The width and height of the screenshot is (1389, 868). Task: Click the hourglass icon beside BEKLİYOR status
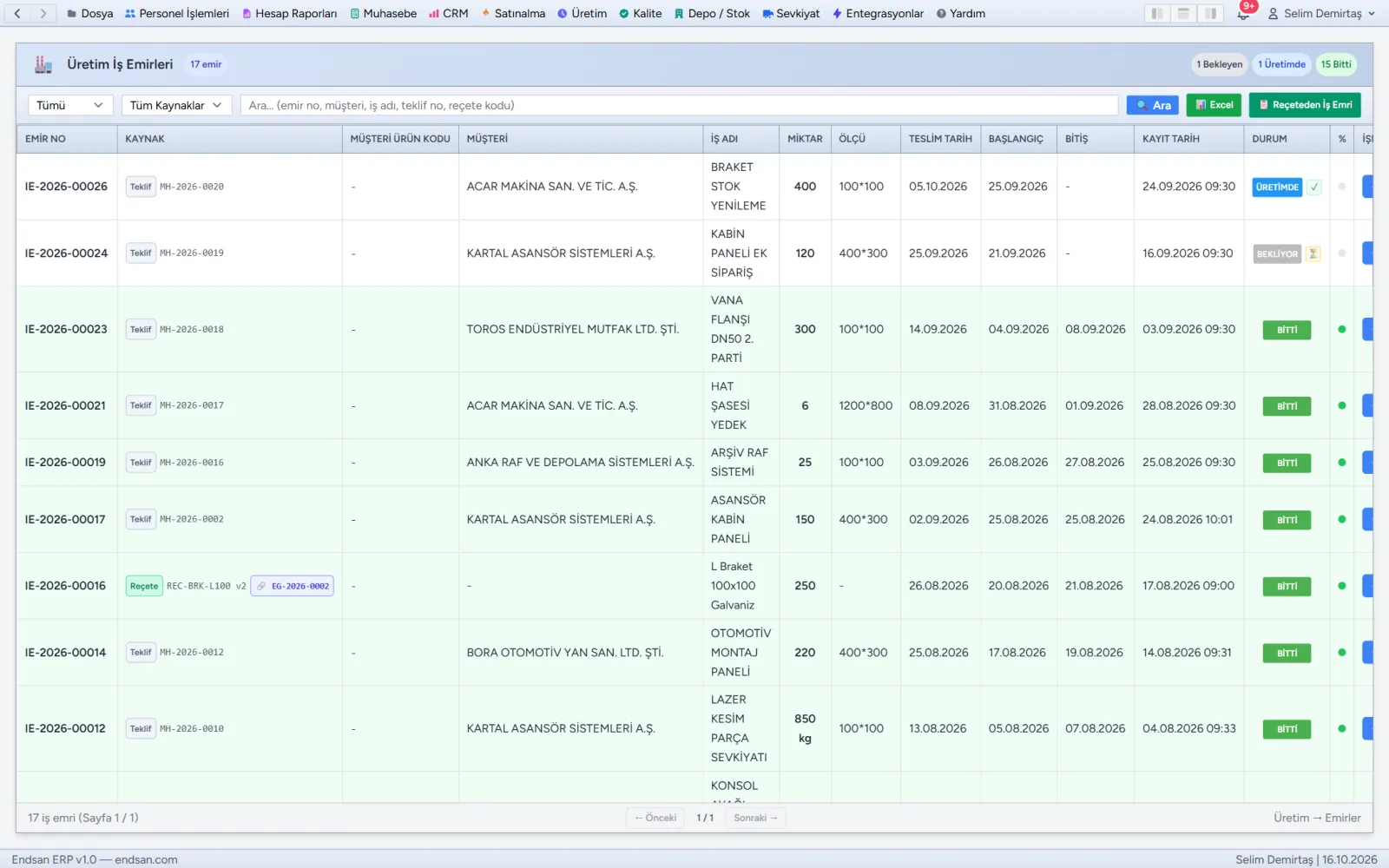(x=1313, y=253)
